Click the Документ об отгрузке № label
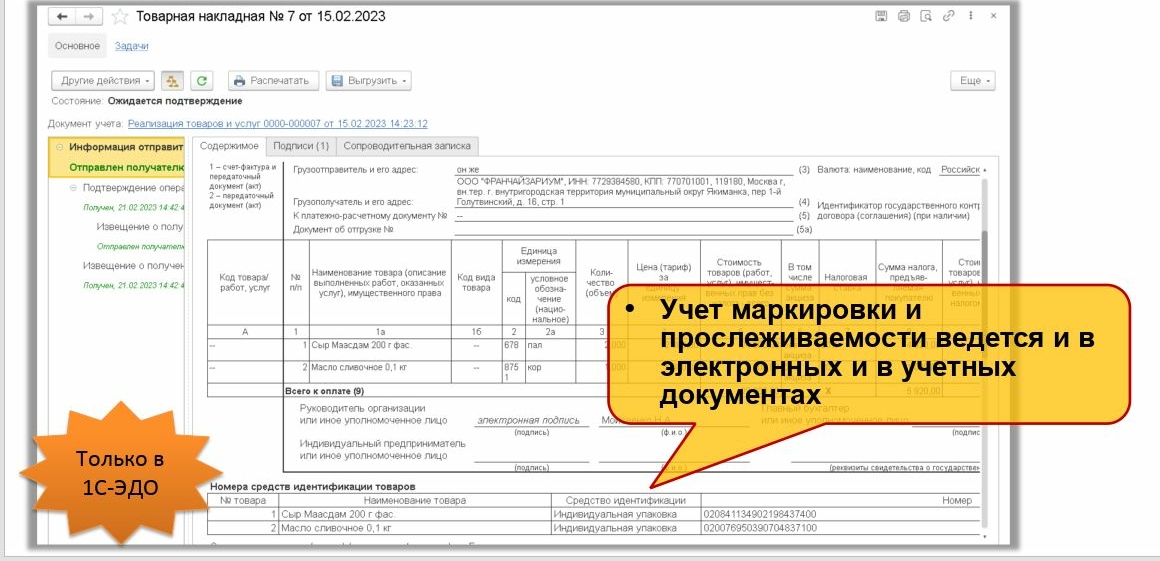The image size is (1160, 561). pyautogui.click(x=345, y=229)
